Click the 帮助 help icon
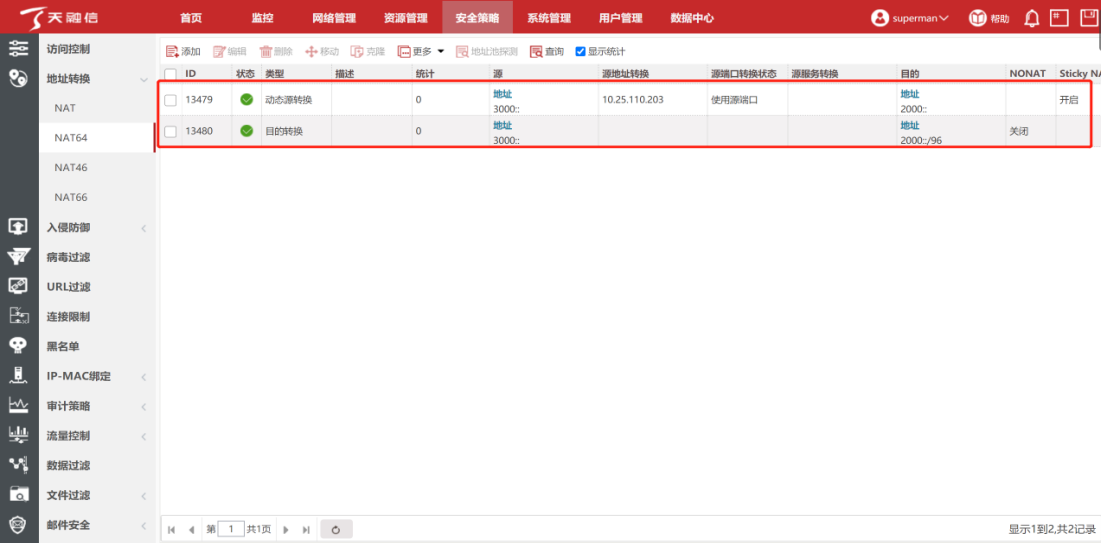Screen dimensions: 1101x543 coord(977,18)
